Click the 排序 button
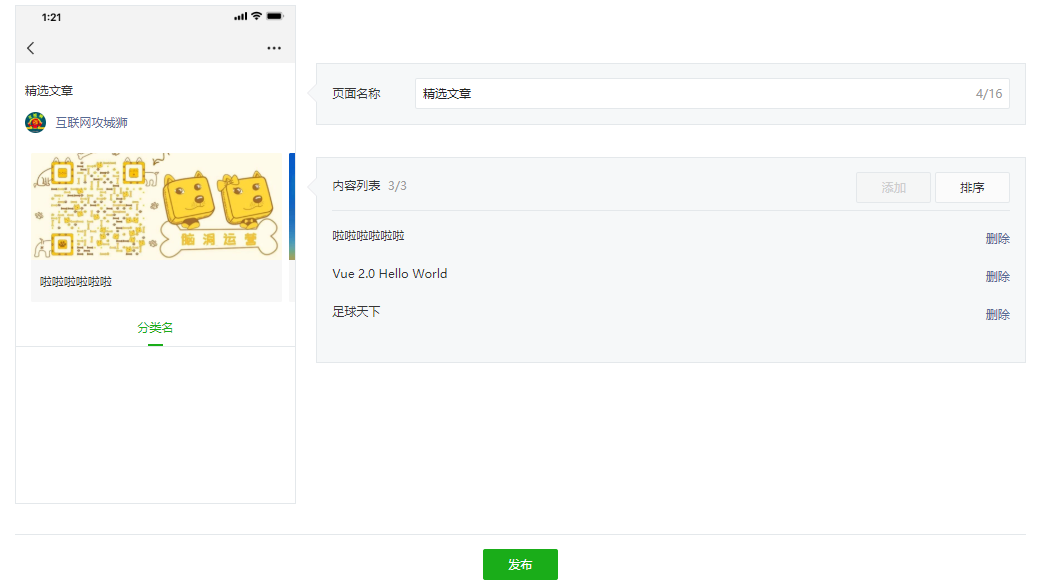Image resolution: width=1054 pixels, height=586 pixels. click(972, 187)
